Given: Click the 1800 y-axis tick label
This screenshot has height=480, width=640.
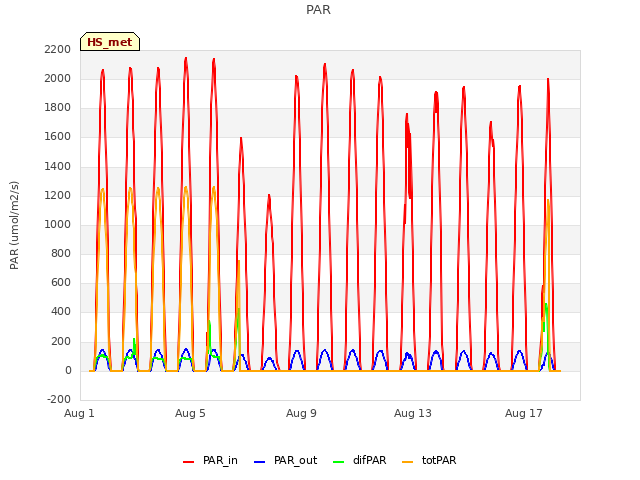Looking at the screenshot, I should (58, 108).
